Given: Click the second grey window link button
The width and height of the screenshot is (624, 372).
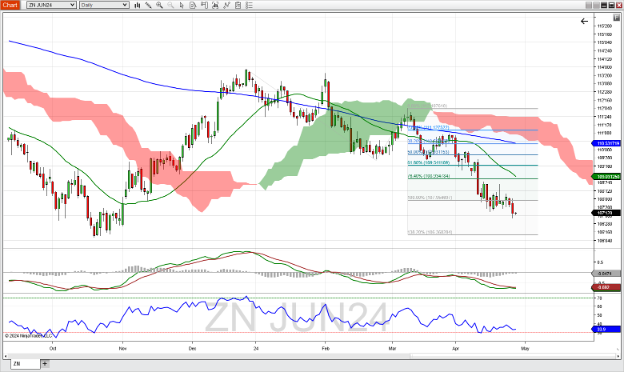Looking at the screenshot, I should point(596,5).
